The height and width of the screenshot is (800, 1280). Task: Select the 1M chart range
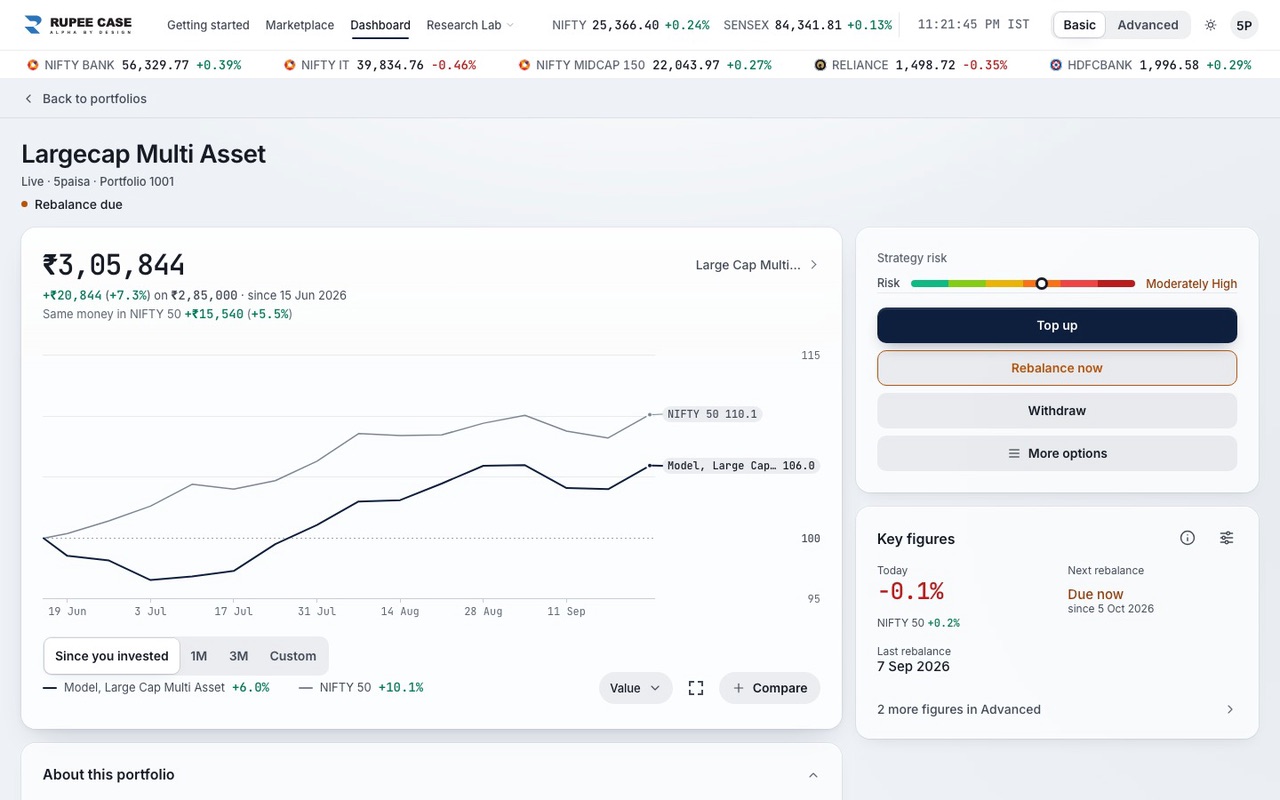[x=199, y=656]
